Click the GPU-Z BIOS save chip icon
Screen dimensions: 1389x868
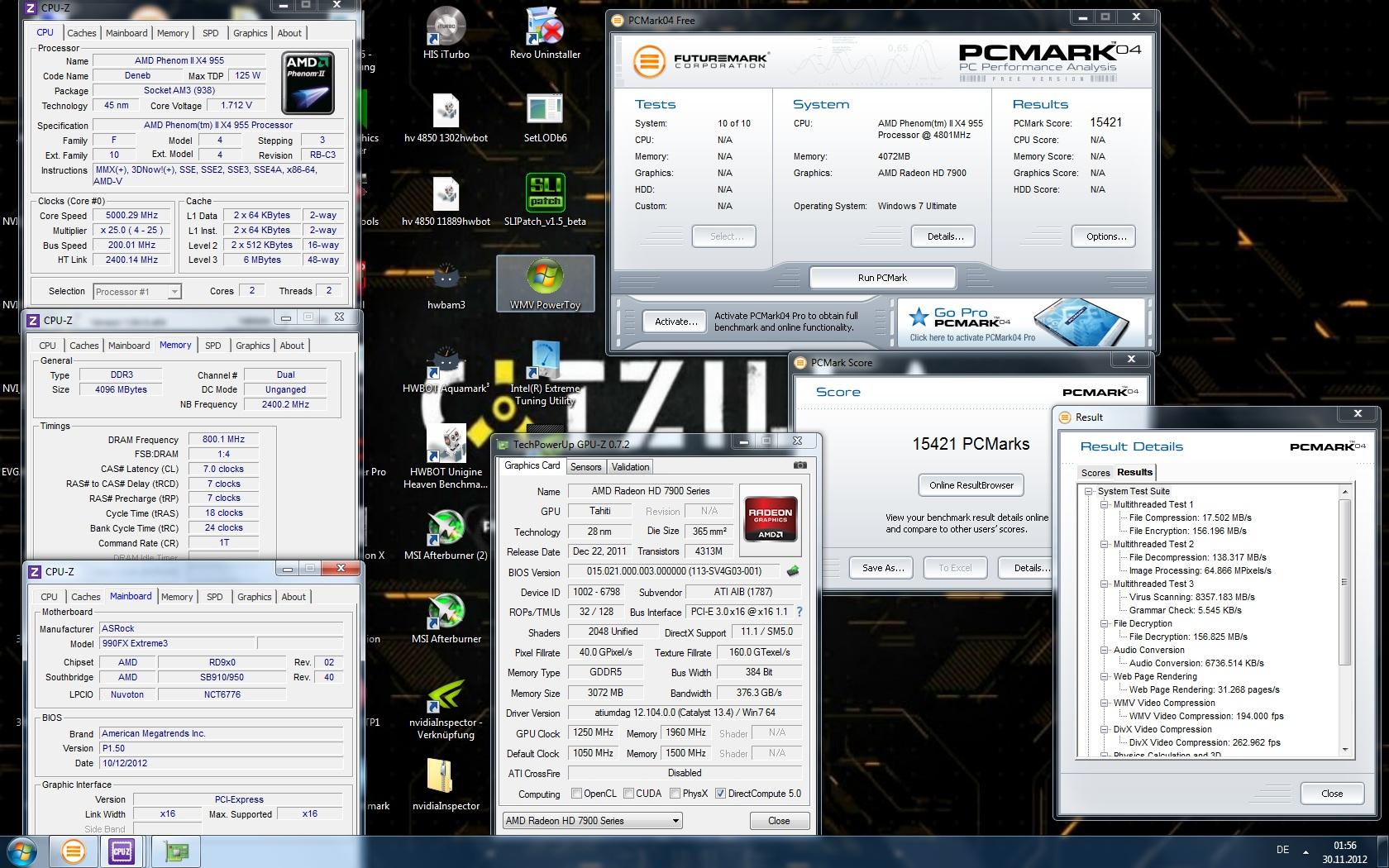tap(792, 571)
